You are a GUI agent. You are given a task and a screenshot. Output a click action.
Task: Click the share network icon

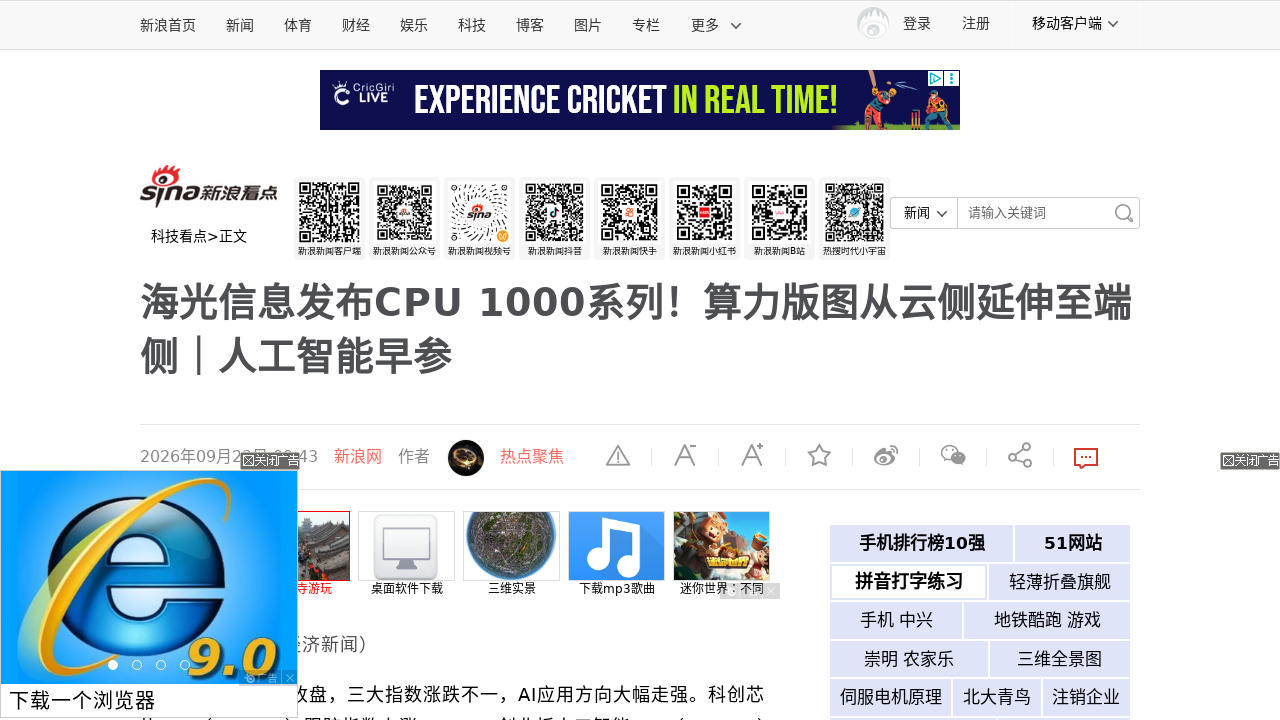point(1020,456)
